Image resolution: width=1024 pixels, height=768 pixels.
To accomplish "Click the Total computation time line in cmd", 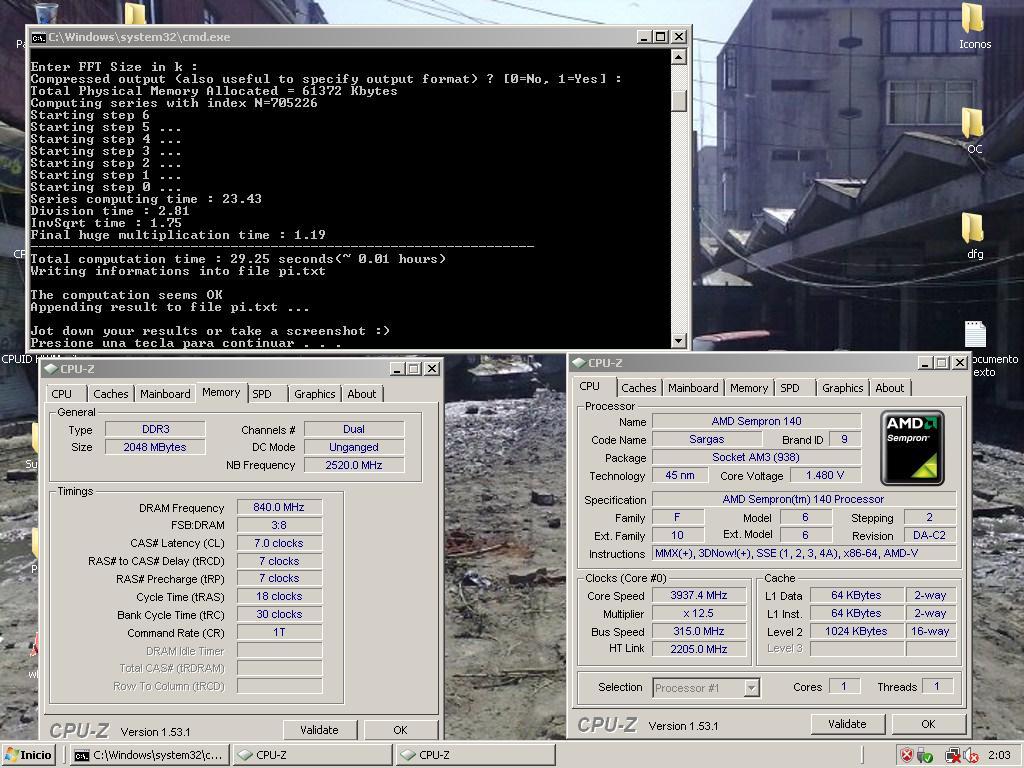I will point(238,259).
